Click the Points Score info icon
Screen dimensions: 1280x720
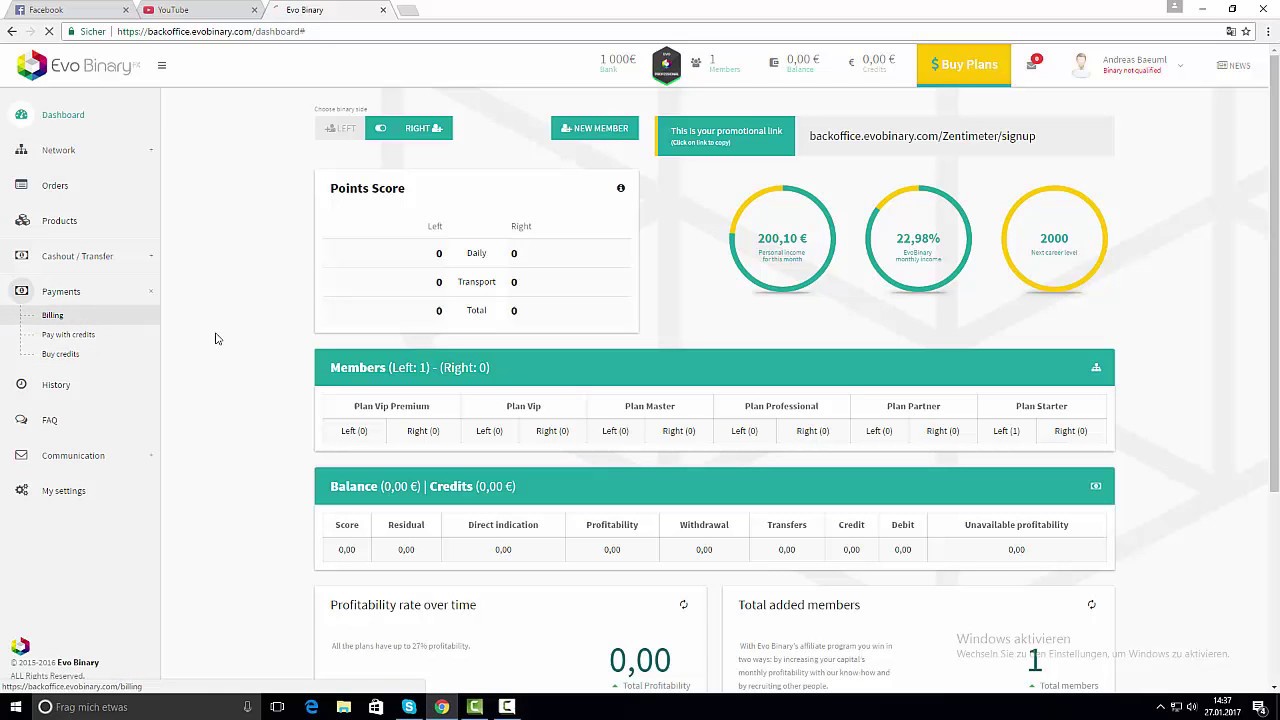coord(621,188)
